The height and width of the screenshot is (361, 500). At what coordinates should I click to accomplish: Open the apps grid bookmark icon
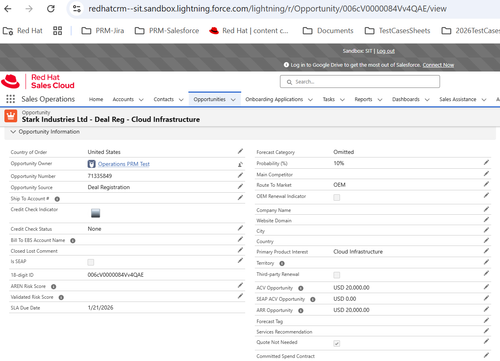[57, 31]
